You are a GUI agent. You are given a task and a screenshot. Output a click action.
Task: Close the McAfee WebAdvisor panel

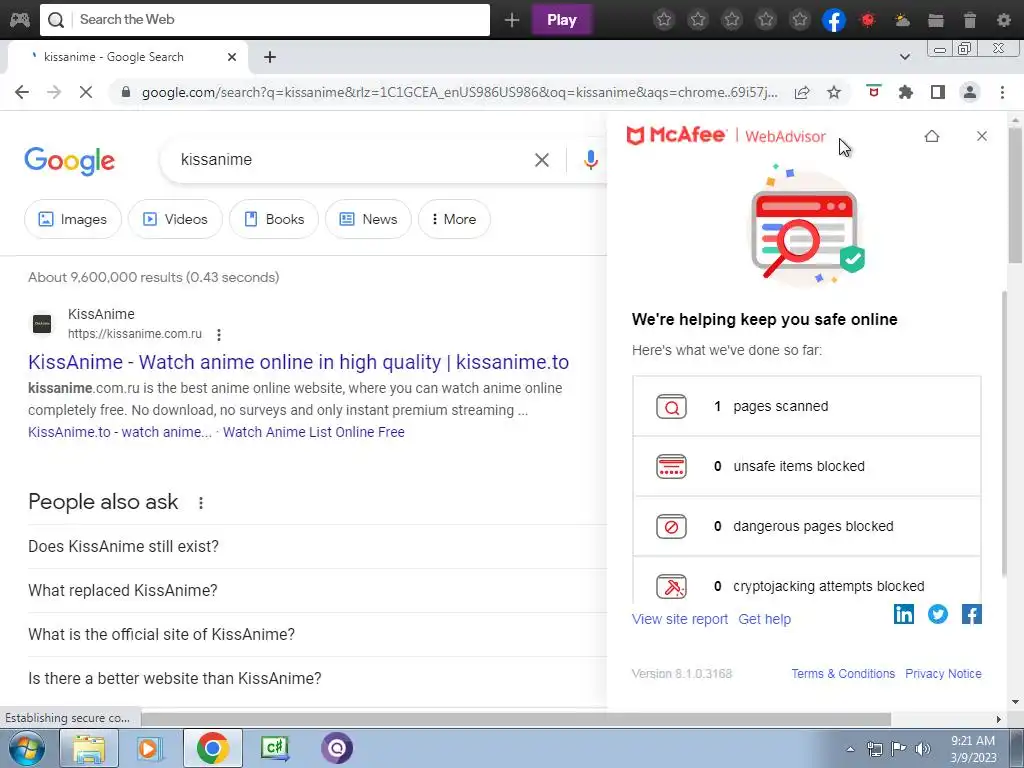(982, 136)
